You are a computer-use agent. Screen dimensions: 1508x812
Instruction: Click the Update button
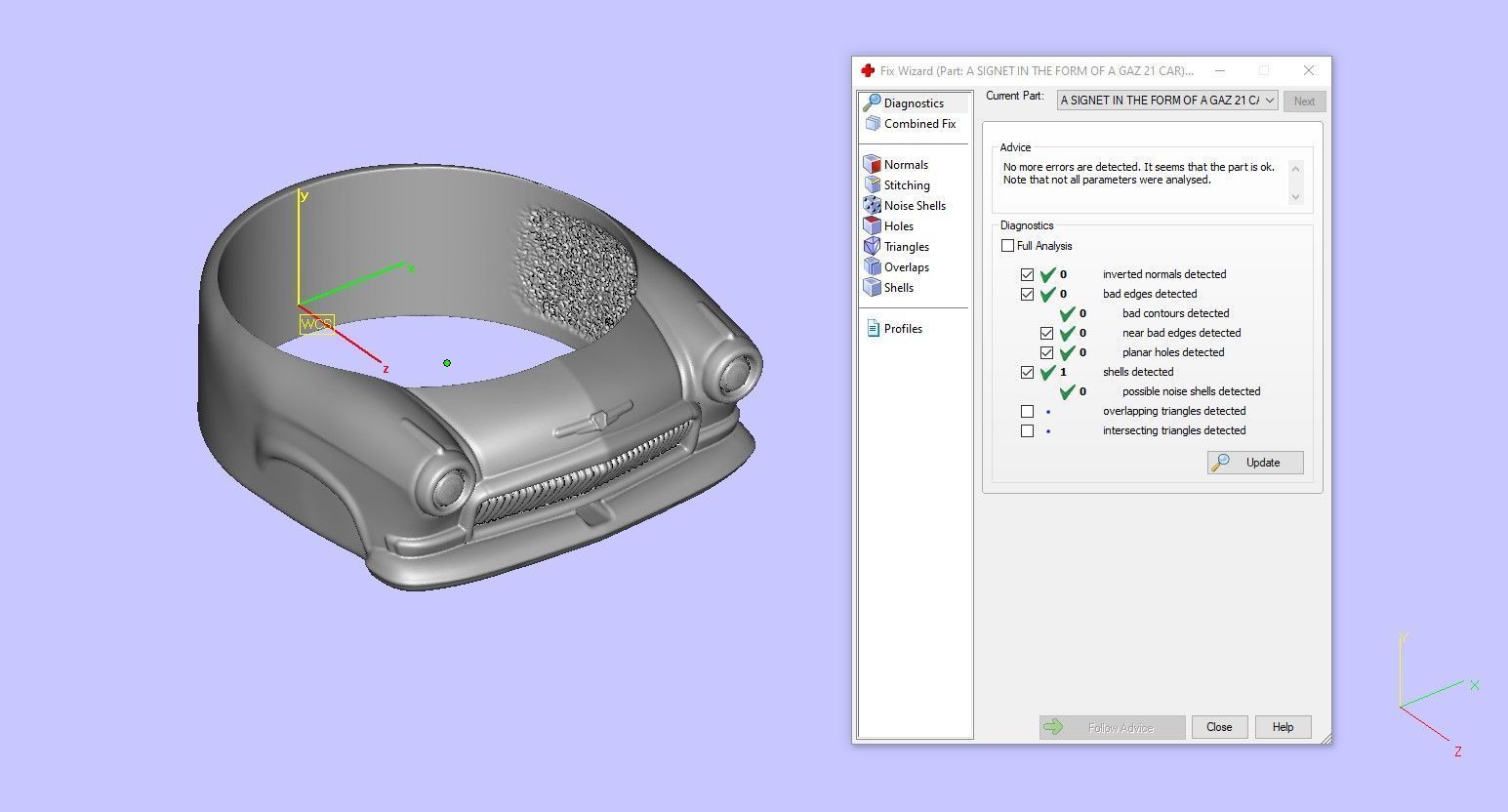coord(1255,463)
